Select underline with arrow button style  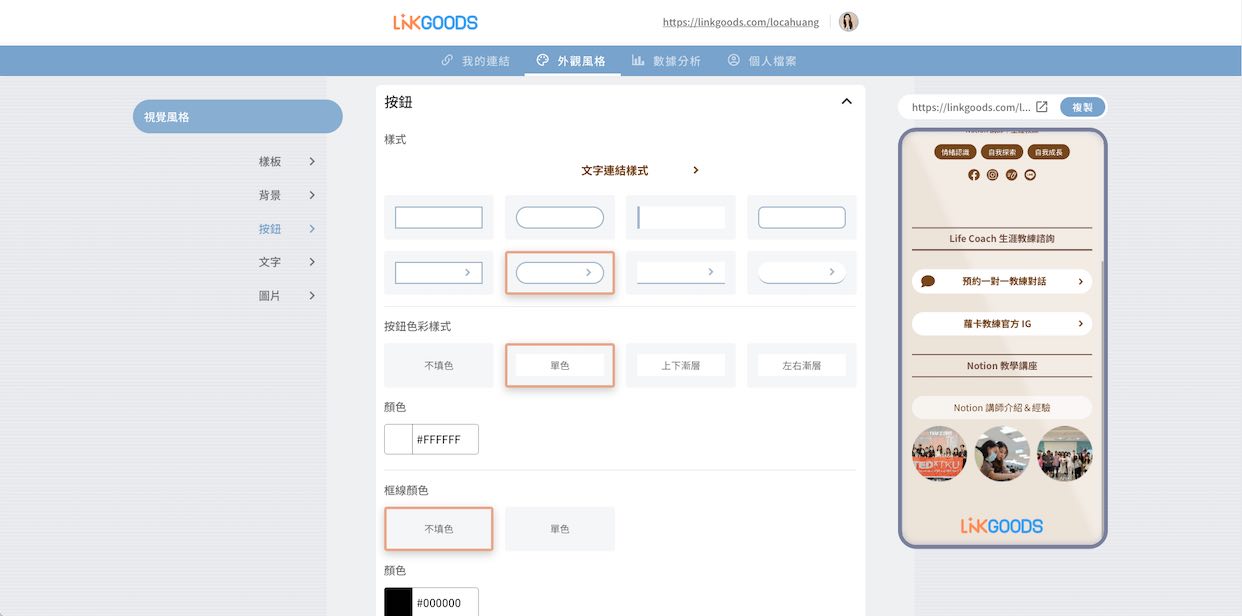point(681,272)
